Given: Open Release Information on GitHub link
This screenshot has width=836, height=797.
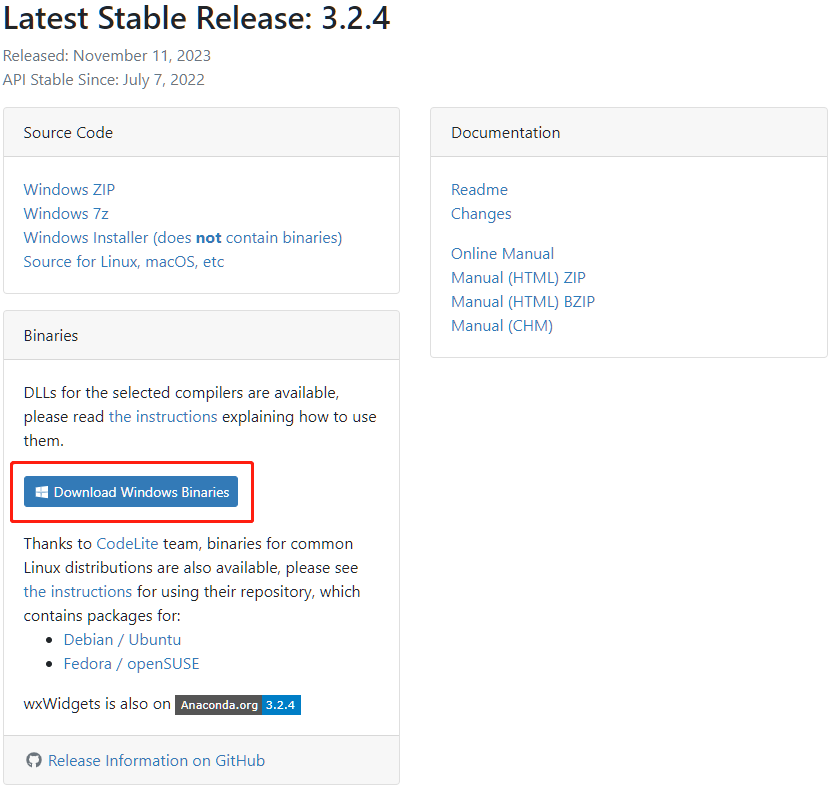Looking at the screenshot, I should [156, 761].
